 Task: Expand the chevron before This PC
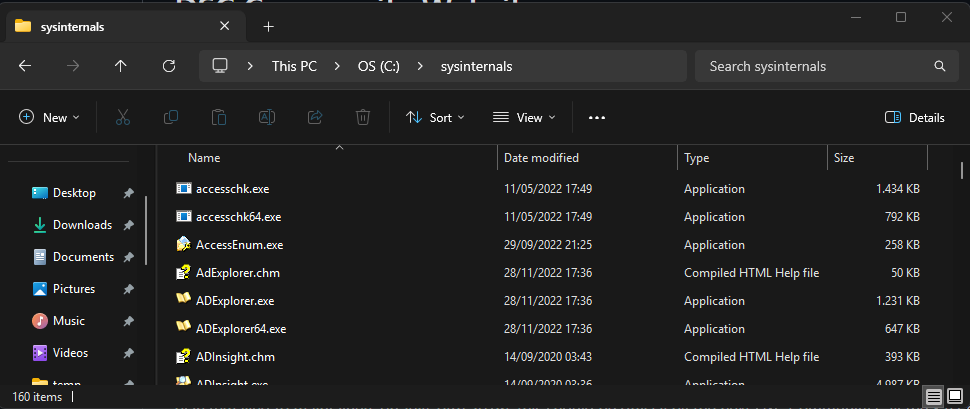pos(250,66)
